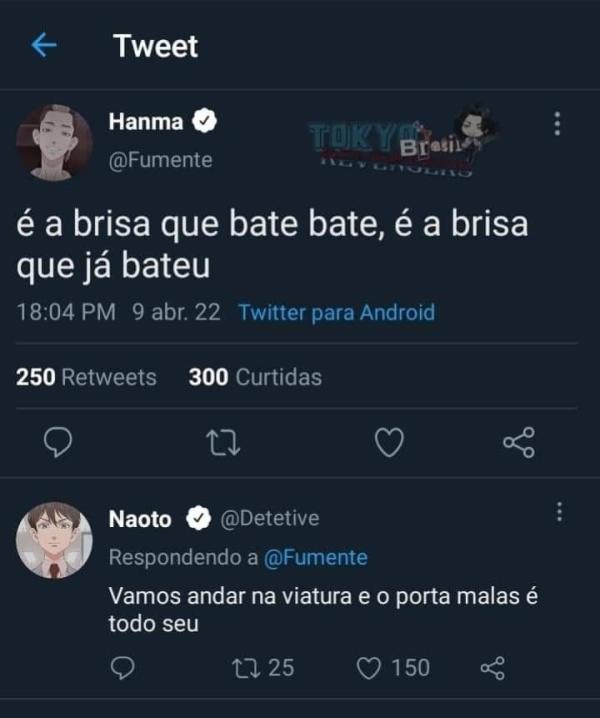The image size is (600, 718).
Task: Open more options menu on Naoto's reply
Action: click(x=558, y=512)
